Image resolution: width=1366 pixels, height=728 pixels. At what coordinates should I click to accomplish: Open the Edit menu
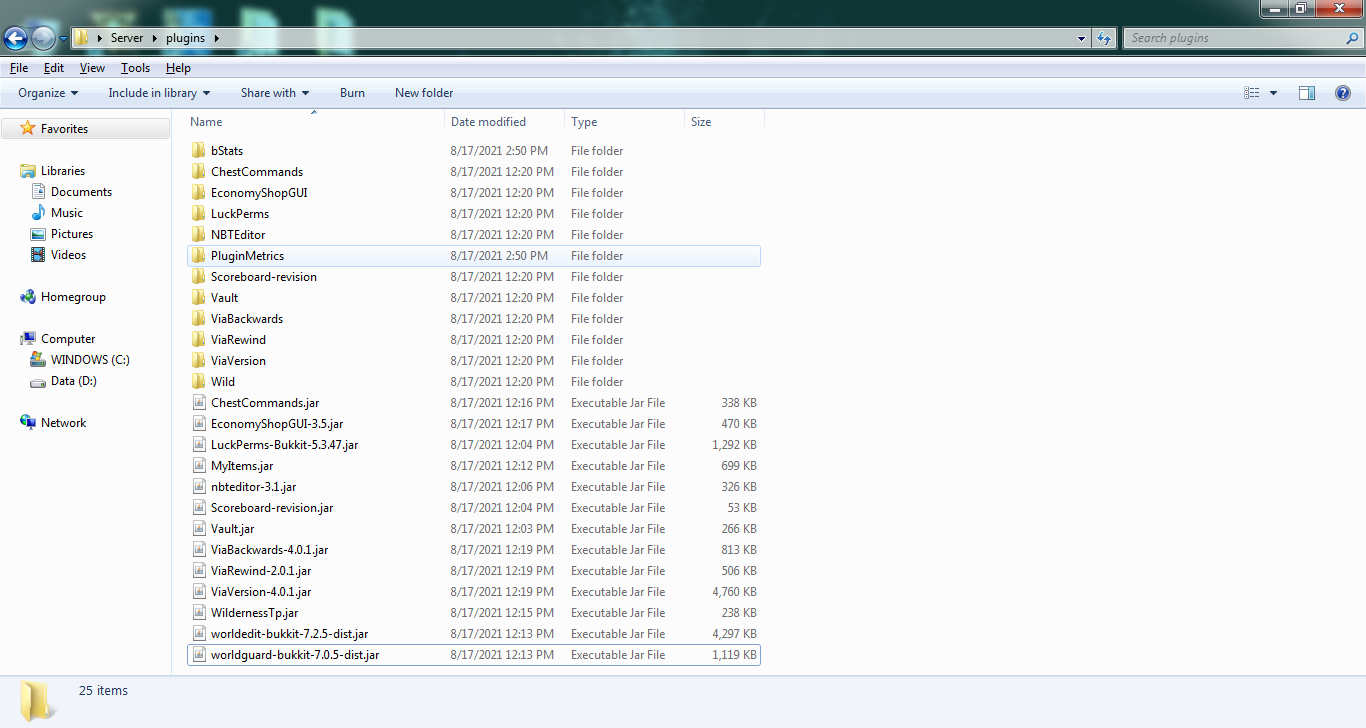tap(54, 68)
